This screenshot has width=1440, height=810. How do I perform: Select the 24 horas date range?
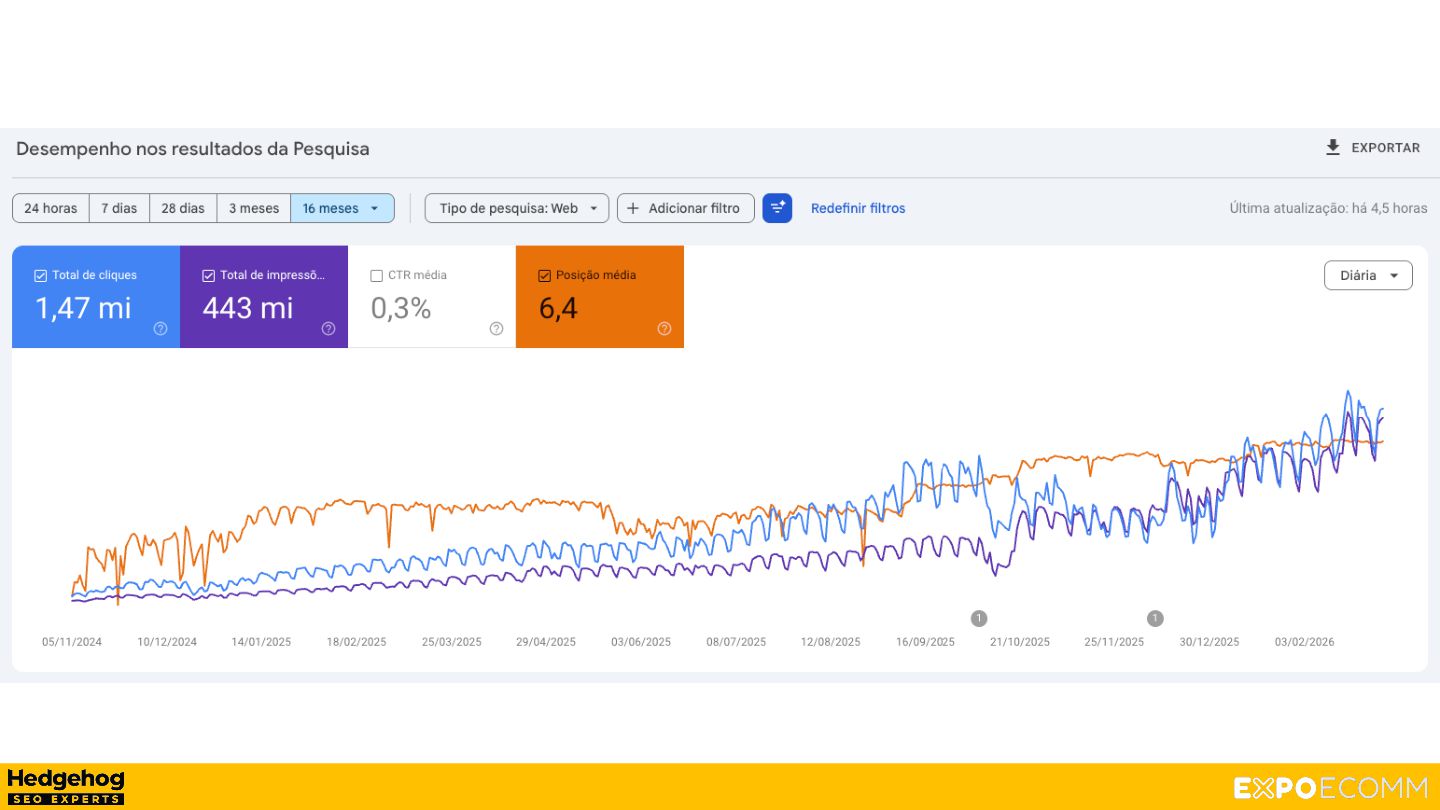51,208
